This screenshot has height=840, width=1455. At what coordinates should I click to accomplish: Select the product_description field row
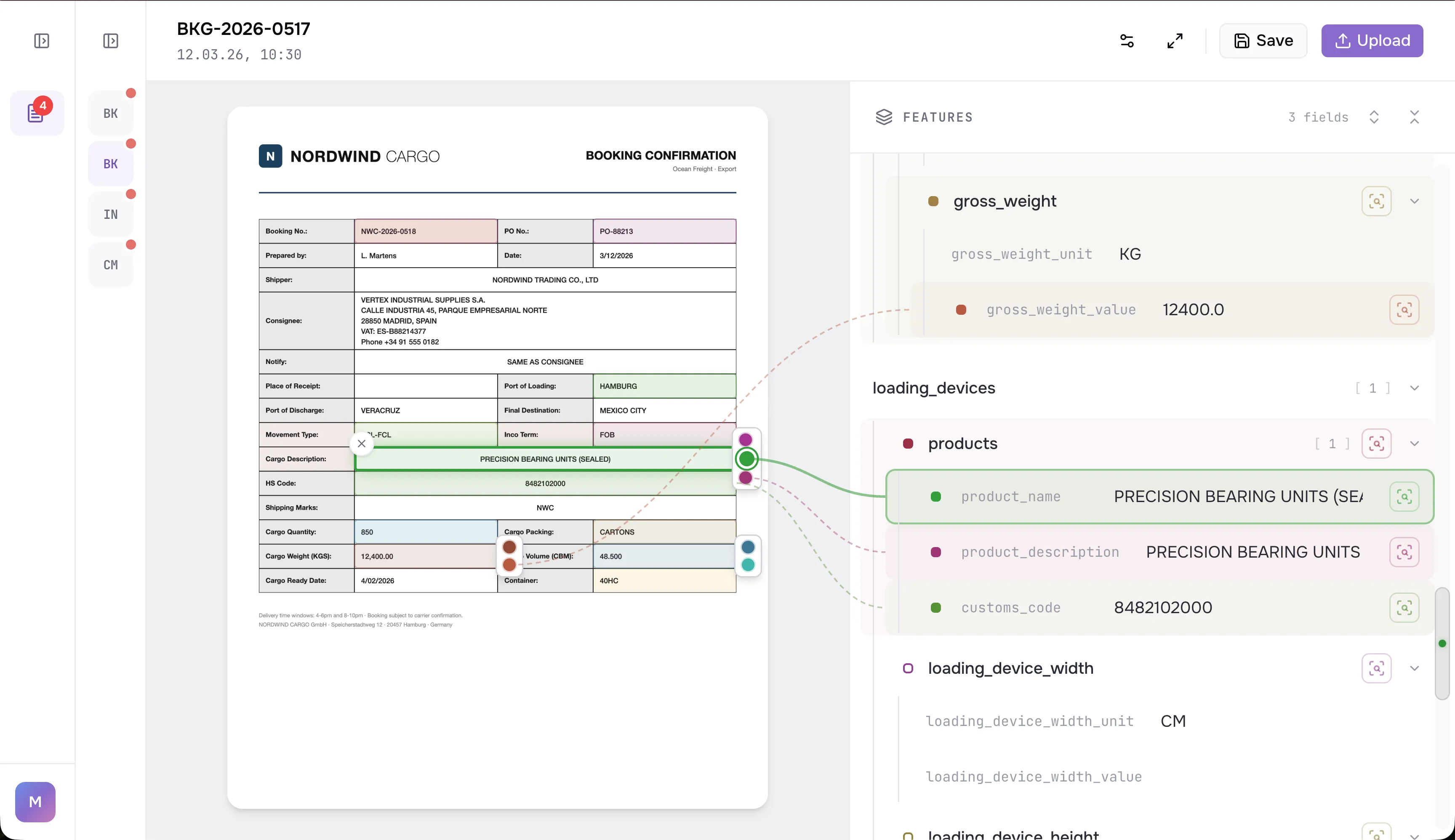point(1159,552)
